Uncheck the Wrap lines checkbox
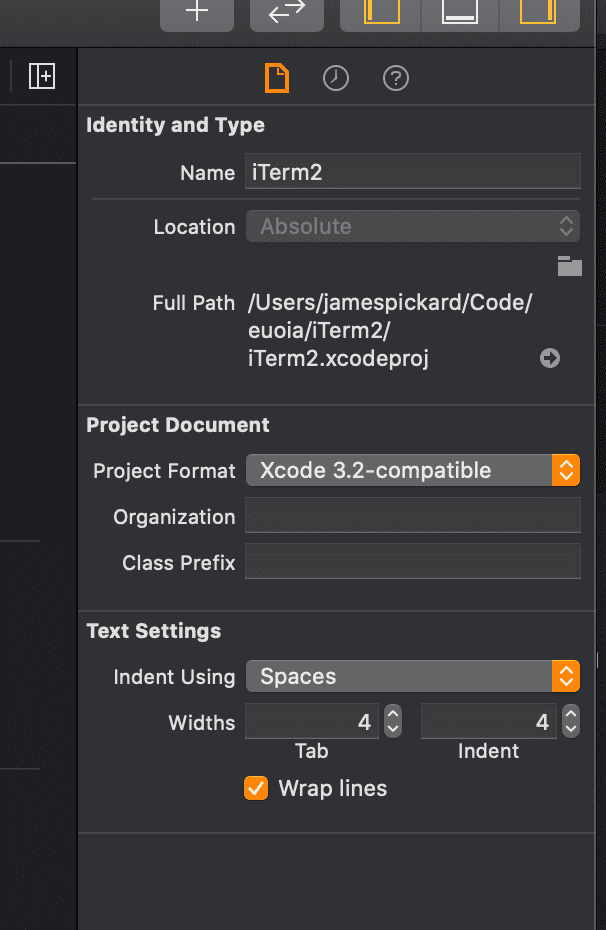 [x=256, y=788]
